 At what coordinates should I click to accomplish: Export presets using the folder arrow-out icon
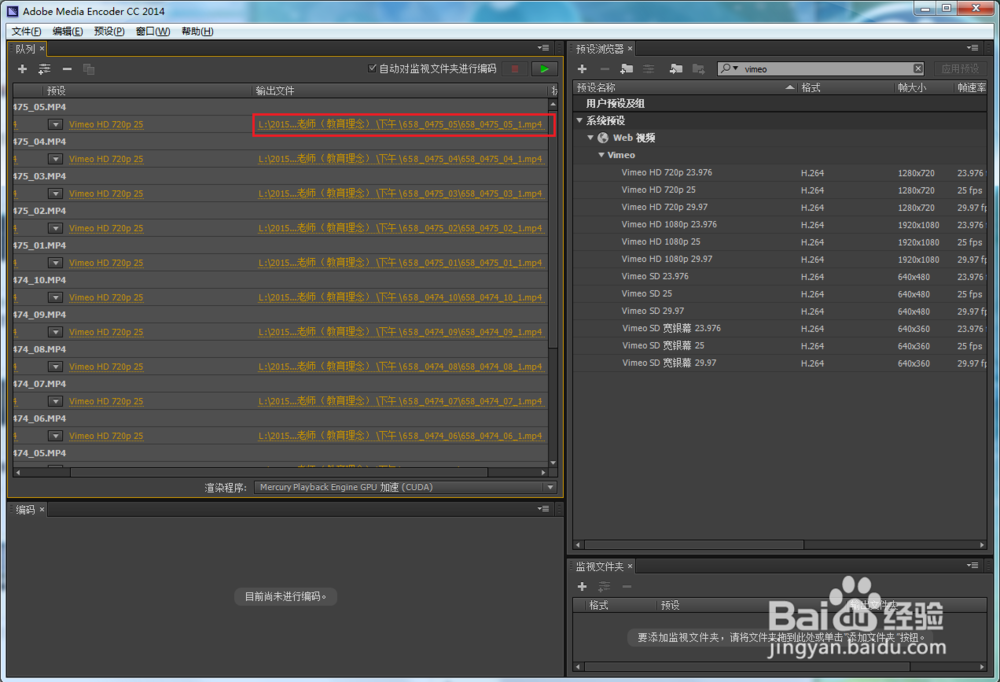point(698,69)
